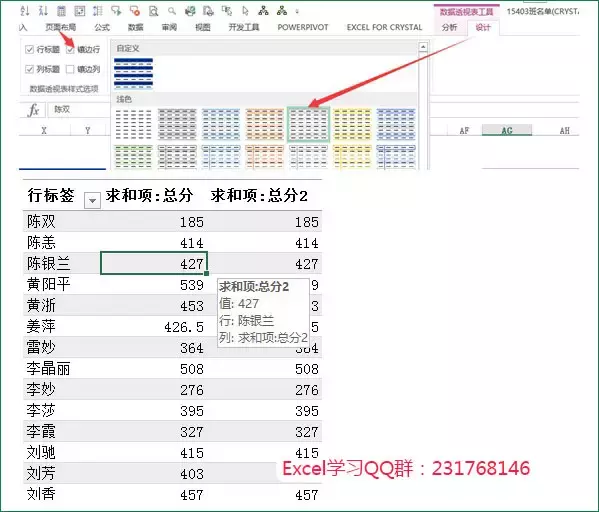Open the 公式 ribbon tab
Image resolution: width=599 pixels, height=512 pixels.
coord(102,27)
